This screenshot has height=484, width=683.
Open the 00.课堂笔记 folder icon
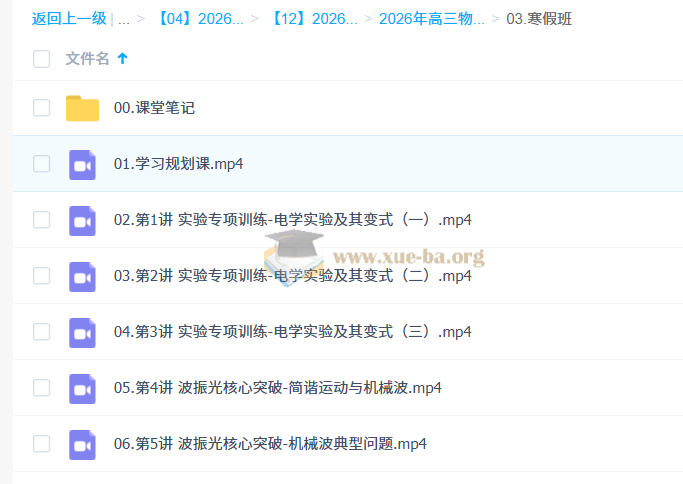click(x=82, y=108)
